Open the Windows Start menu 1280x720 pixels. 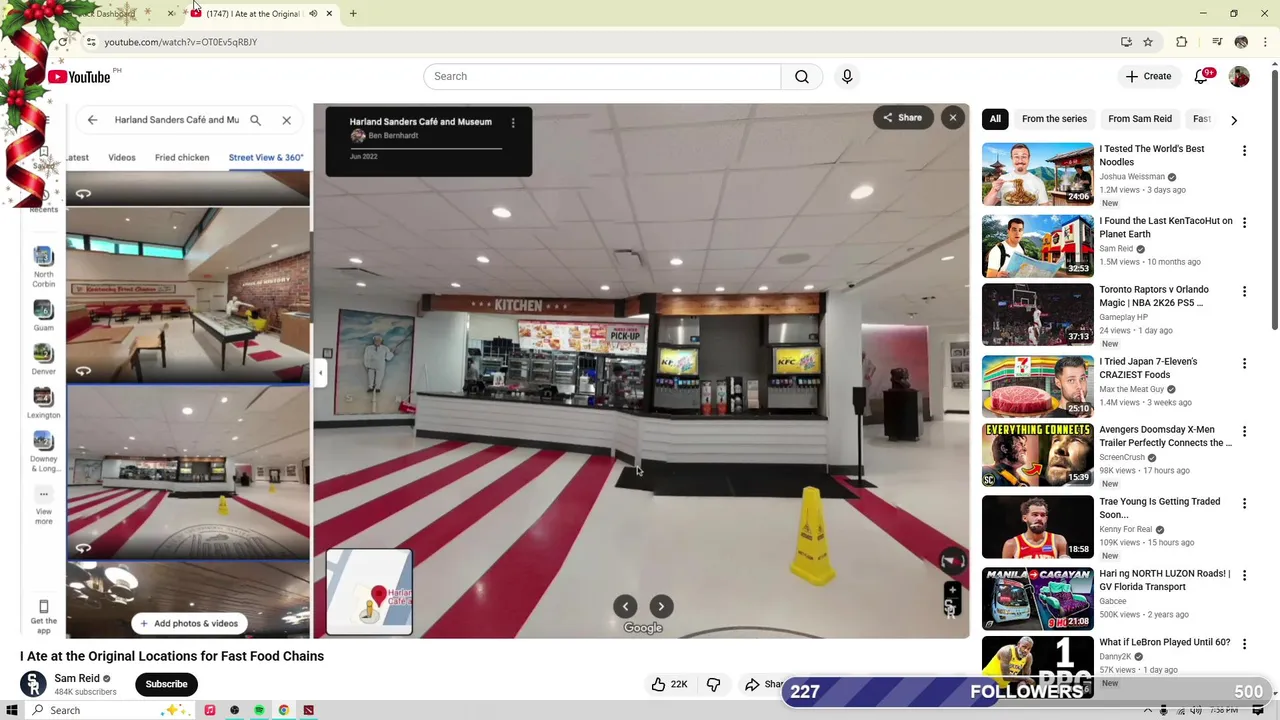tap(13, 710)
